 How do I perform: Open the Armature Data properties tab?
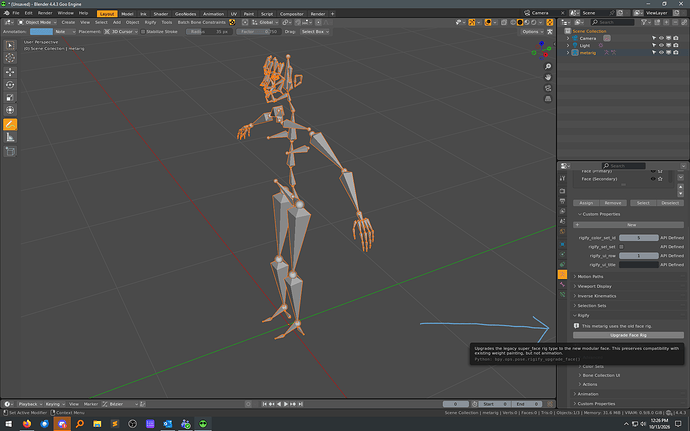562,274
